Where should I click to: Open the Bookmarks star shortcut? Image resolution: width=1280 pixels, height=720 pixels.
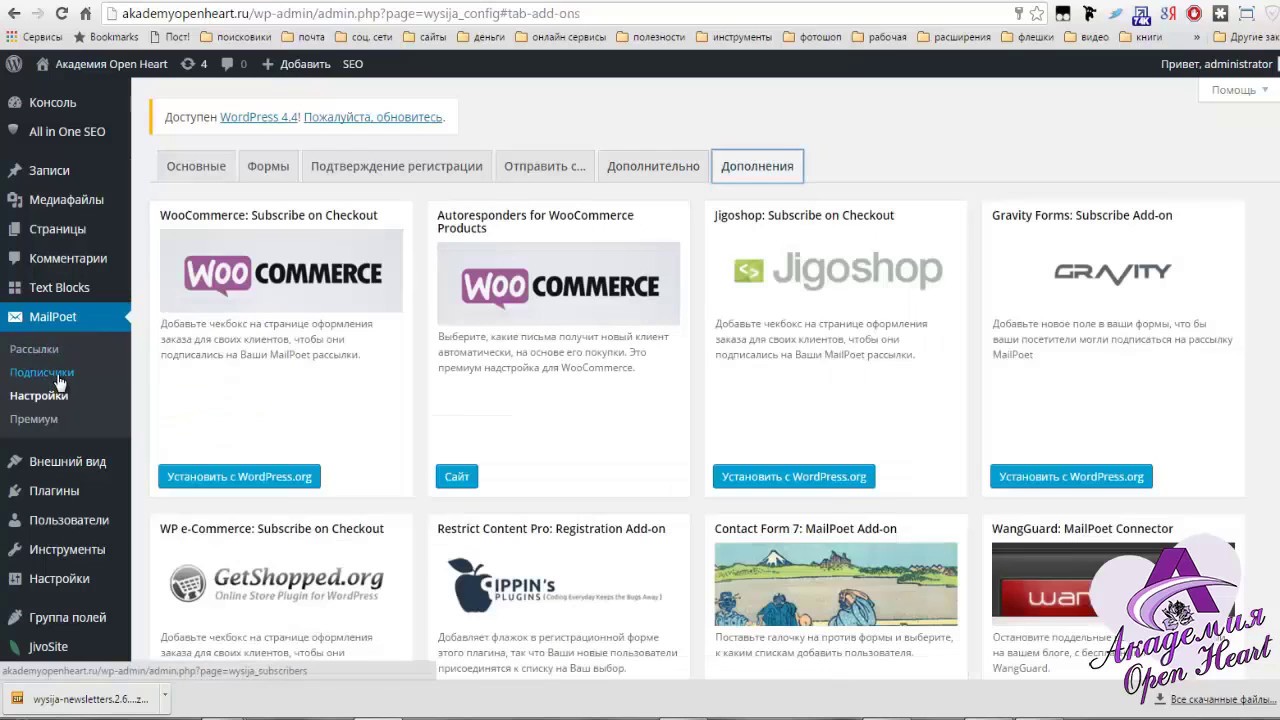[105, 37]
